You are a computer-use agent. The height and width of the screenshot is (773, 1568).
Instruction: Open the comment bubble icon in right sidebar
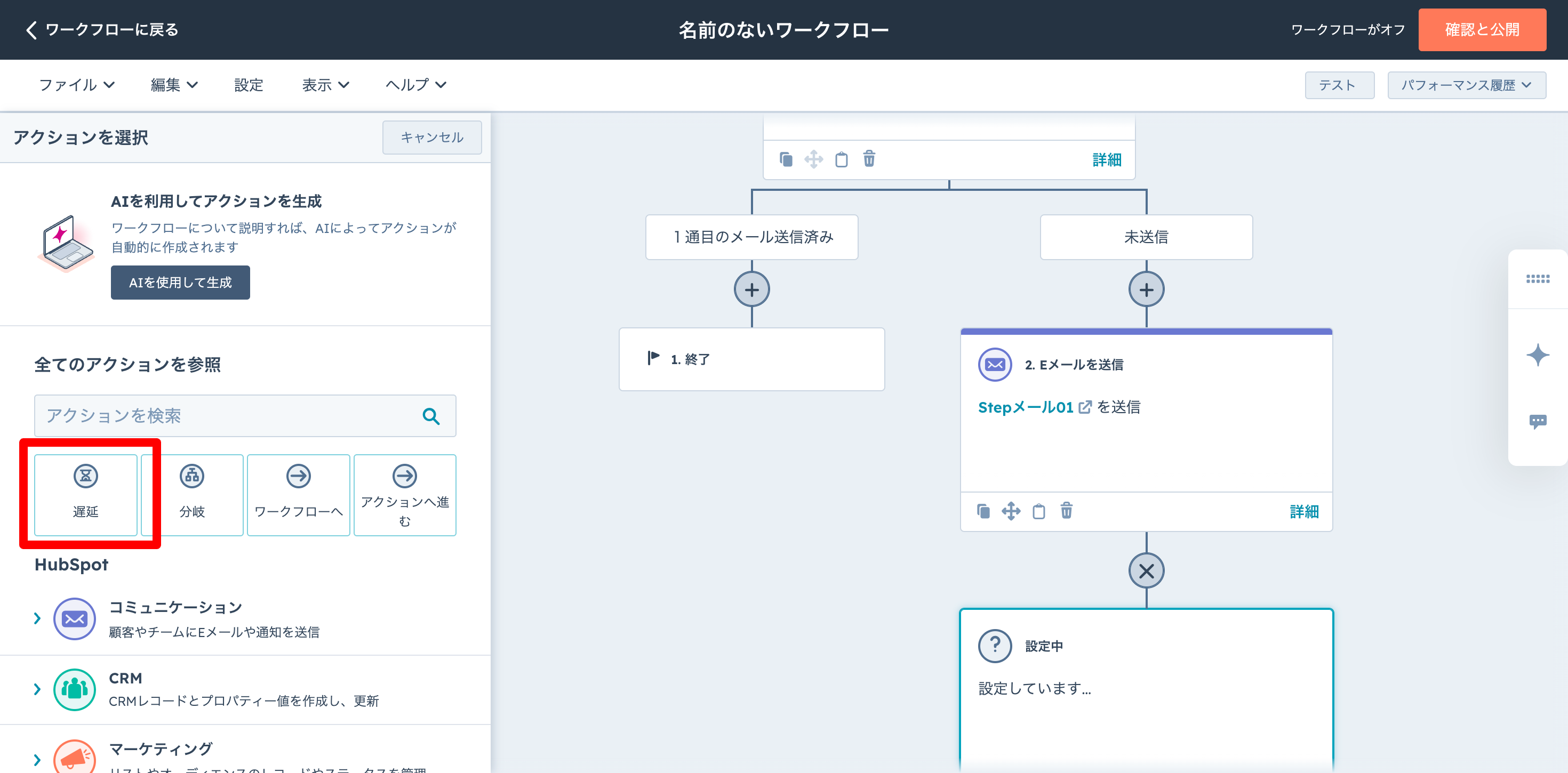(x=1538, y=421)
